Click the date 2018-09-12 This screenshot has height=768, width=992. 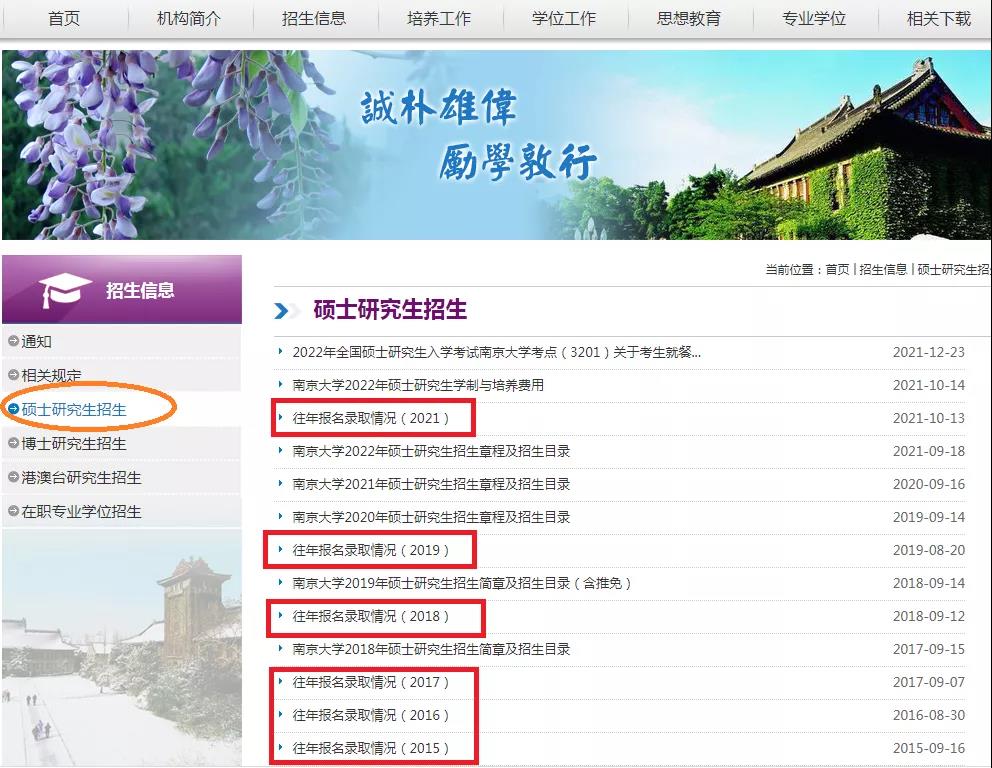(929, 616)
